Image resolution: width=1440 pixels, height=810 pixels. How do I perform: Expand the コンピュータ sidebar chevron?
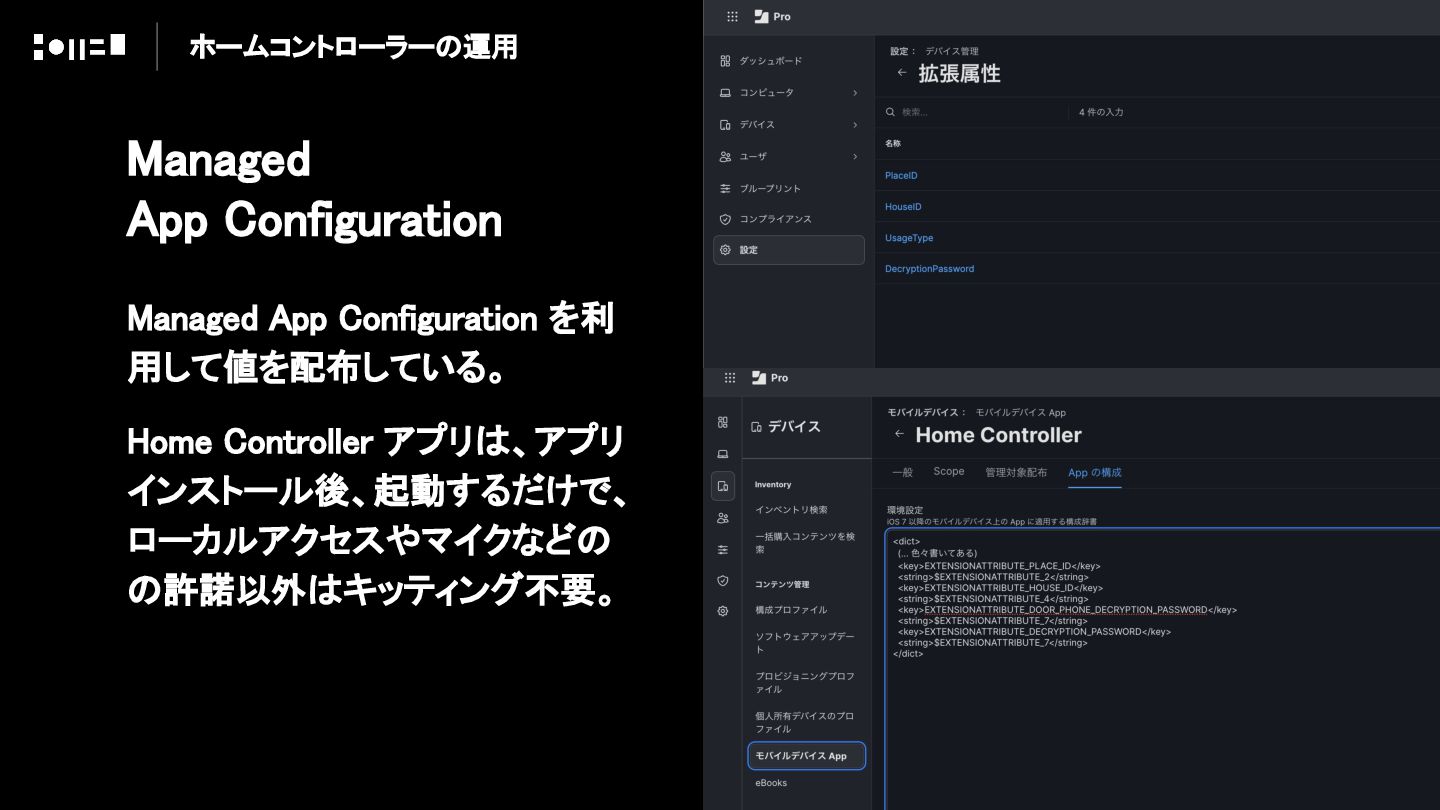tap(855, 93)
